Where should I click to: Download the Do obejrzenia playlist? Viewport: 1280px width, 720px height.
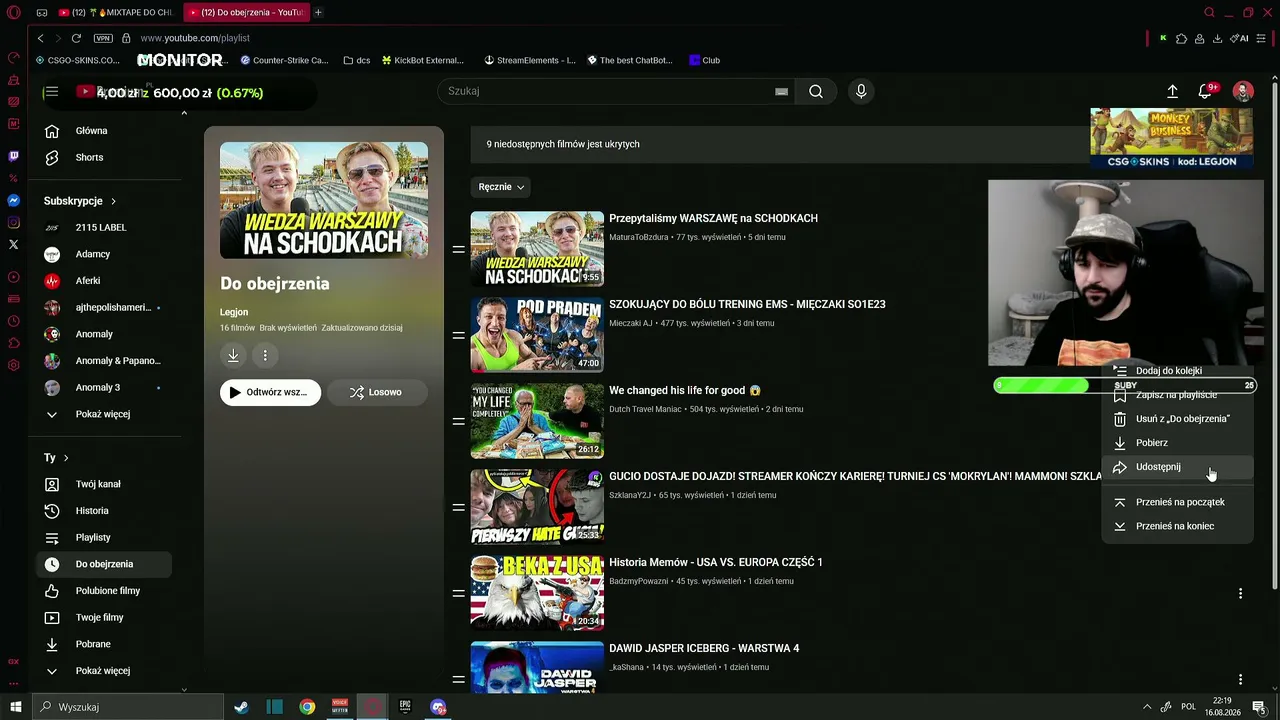233,355
